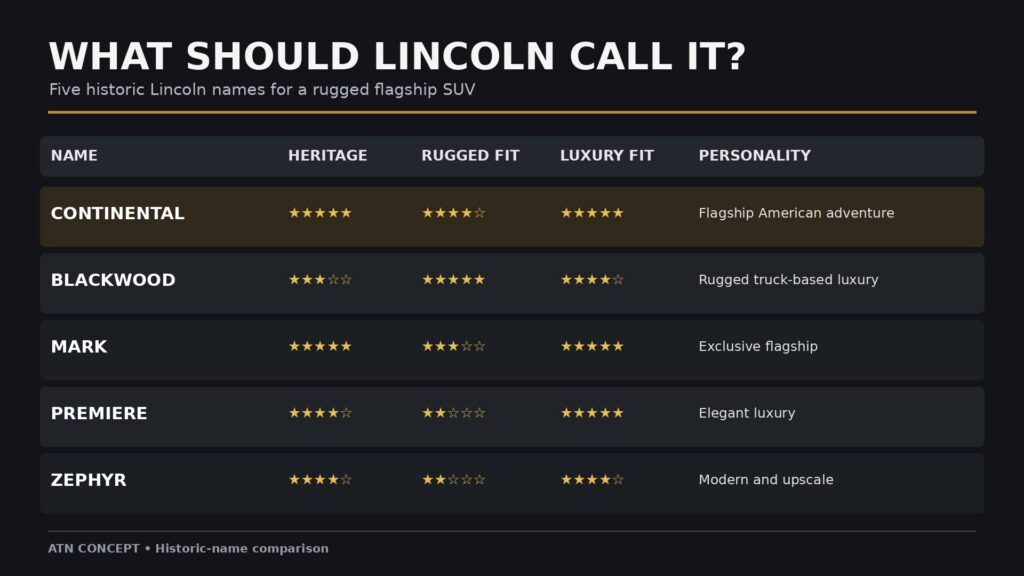Click Premiere's rugged fit two-star rating

click(453, 413)
